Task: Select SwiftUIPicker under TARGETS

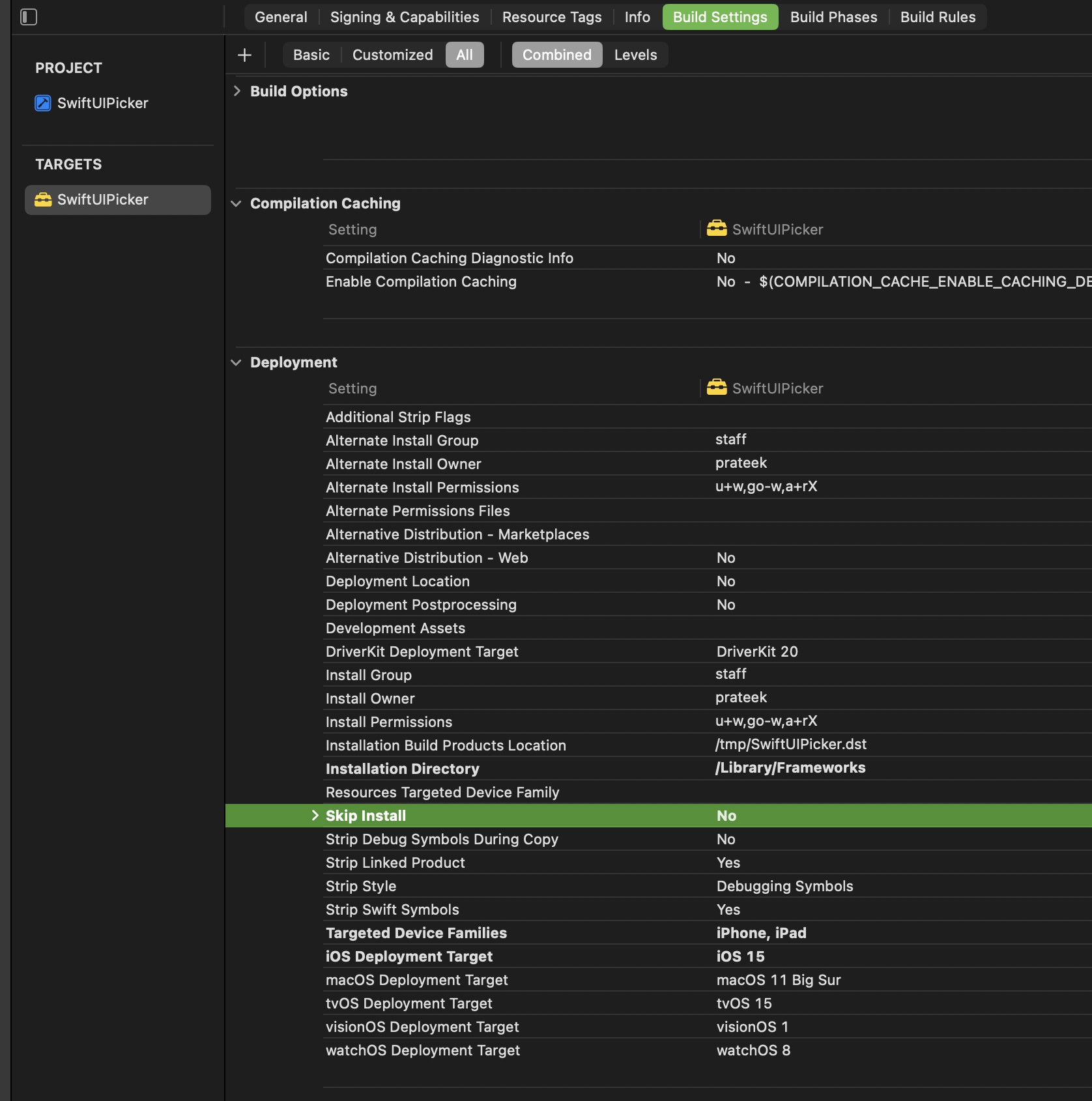Action: [x=118, y=199]
